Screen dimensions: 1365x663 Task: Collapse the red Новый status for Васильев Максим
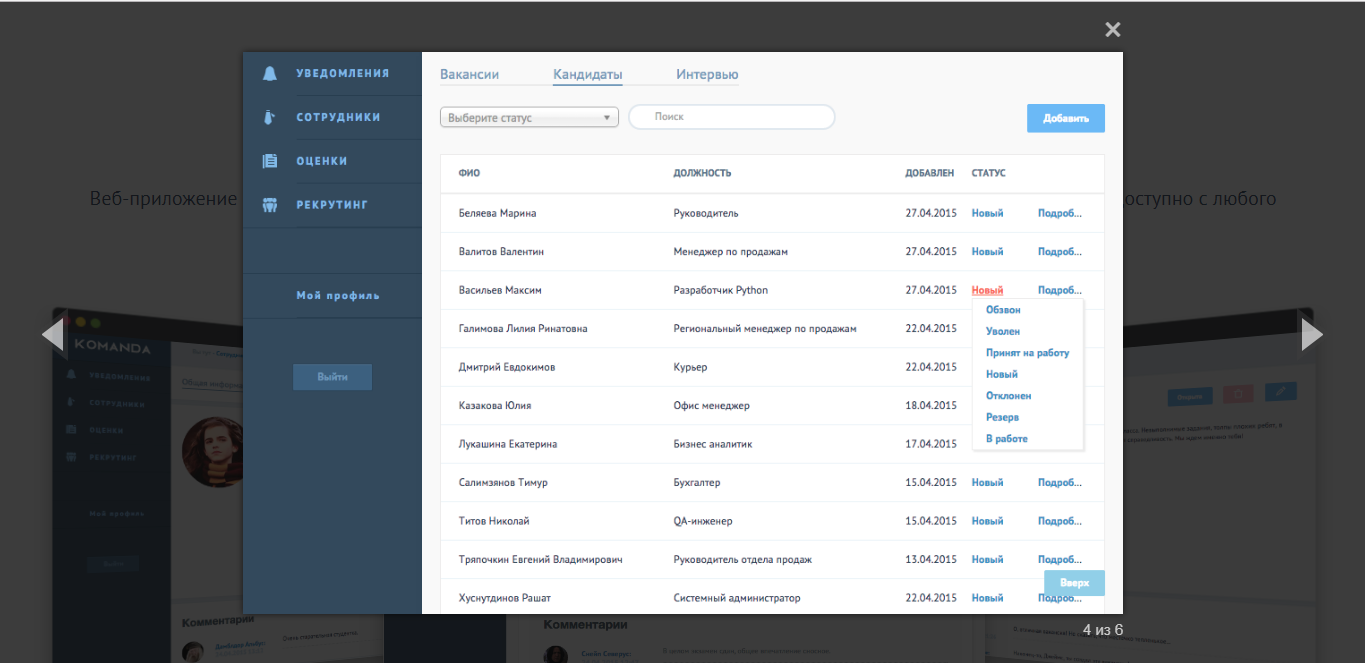(x=987, y=290)
